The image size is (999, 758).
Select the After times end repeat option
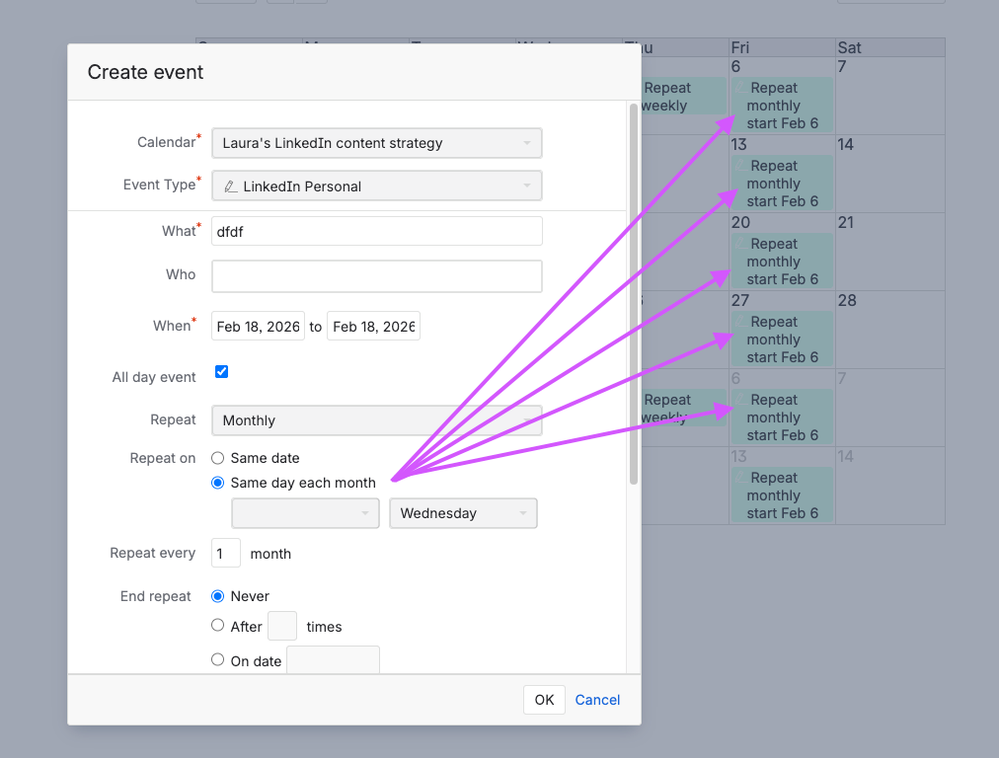217,626
